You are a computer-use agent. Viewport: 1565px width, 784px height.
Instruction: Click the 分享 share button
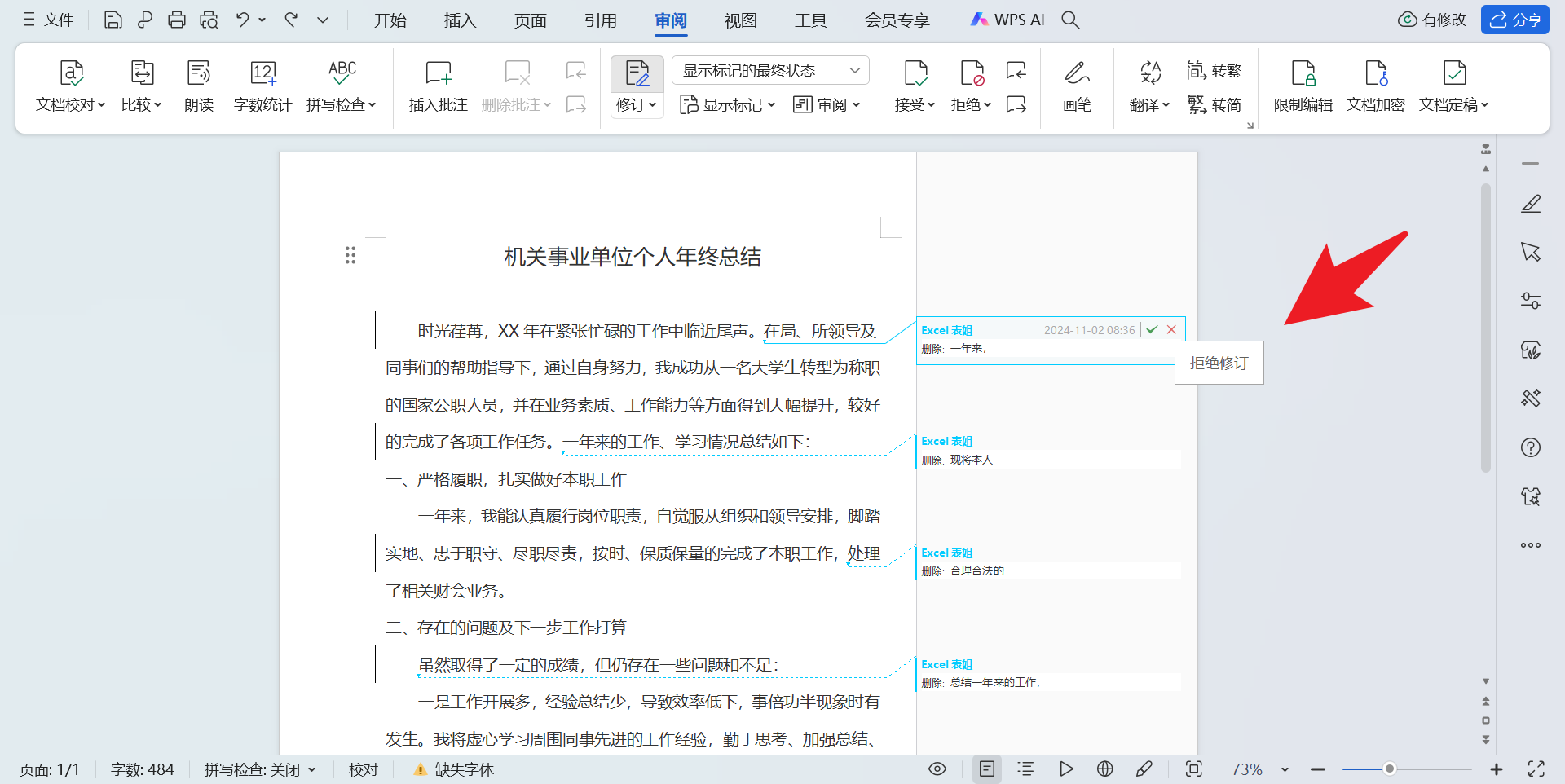[1514, 19]
